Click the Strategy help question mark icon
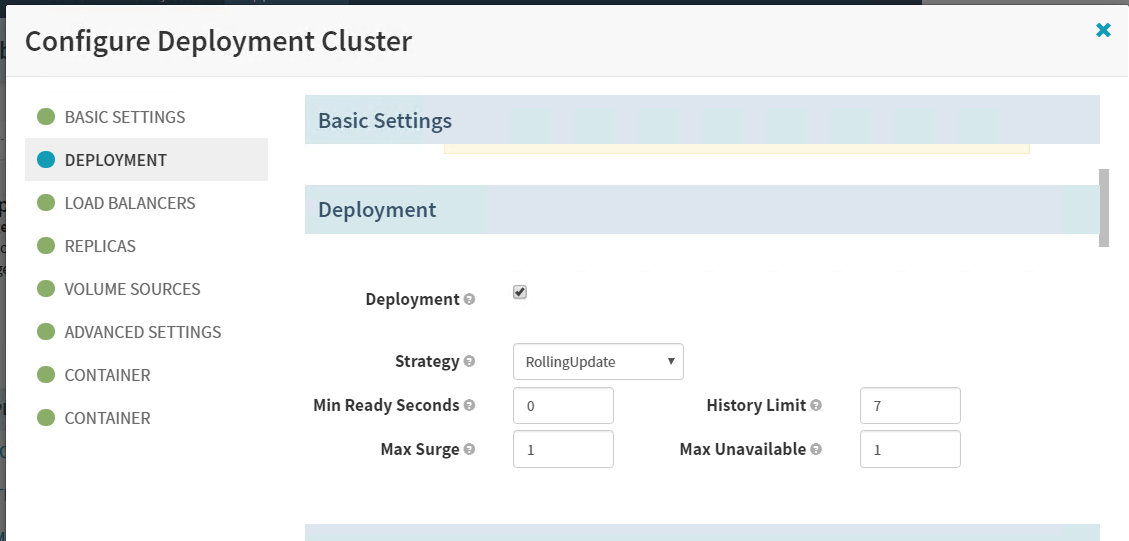Screen dimensions: 1129x541 tap(470, 361)
